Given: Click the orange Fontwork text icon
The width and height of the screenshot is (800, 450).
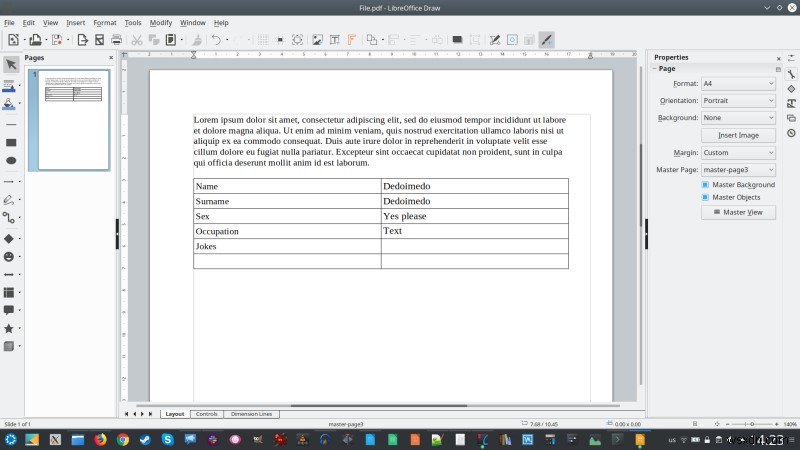Looking at the screenshot, I should coord(352,40).
